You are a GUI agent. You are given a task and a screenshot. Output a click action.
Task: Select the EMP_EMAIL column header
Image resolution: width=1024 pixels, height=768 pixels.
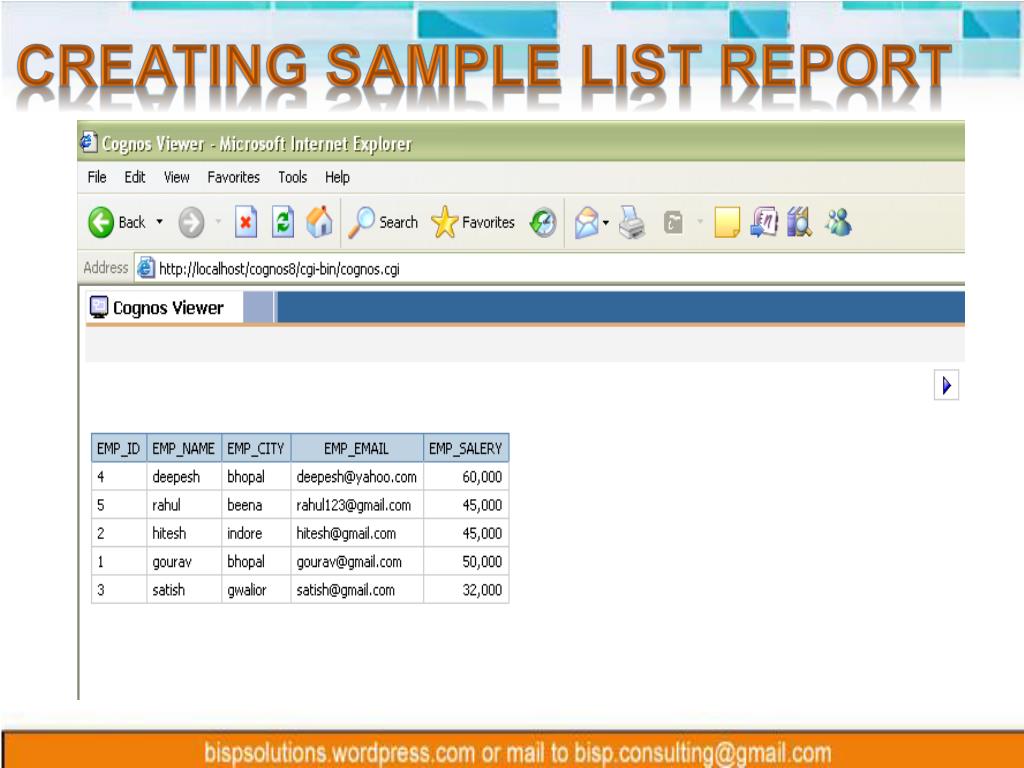[x=357, y=449]
